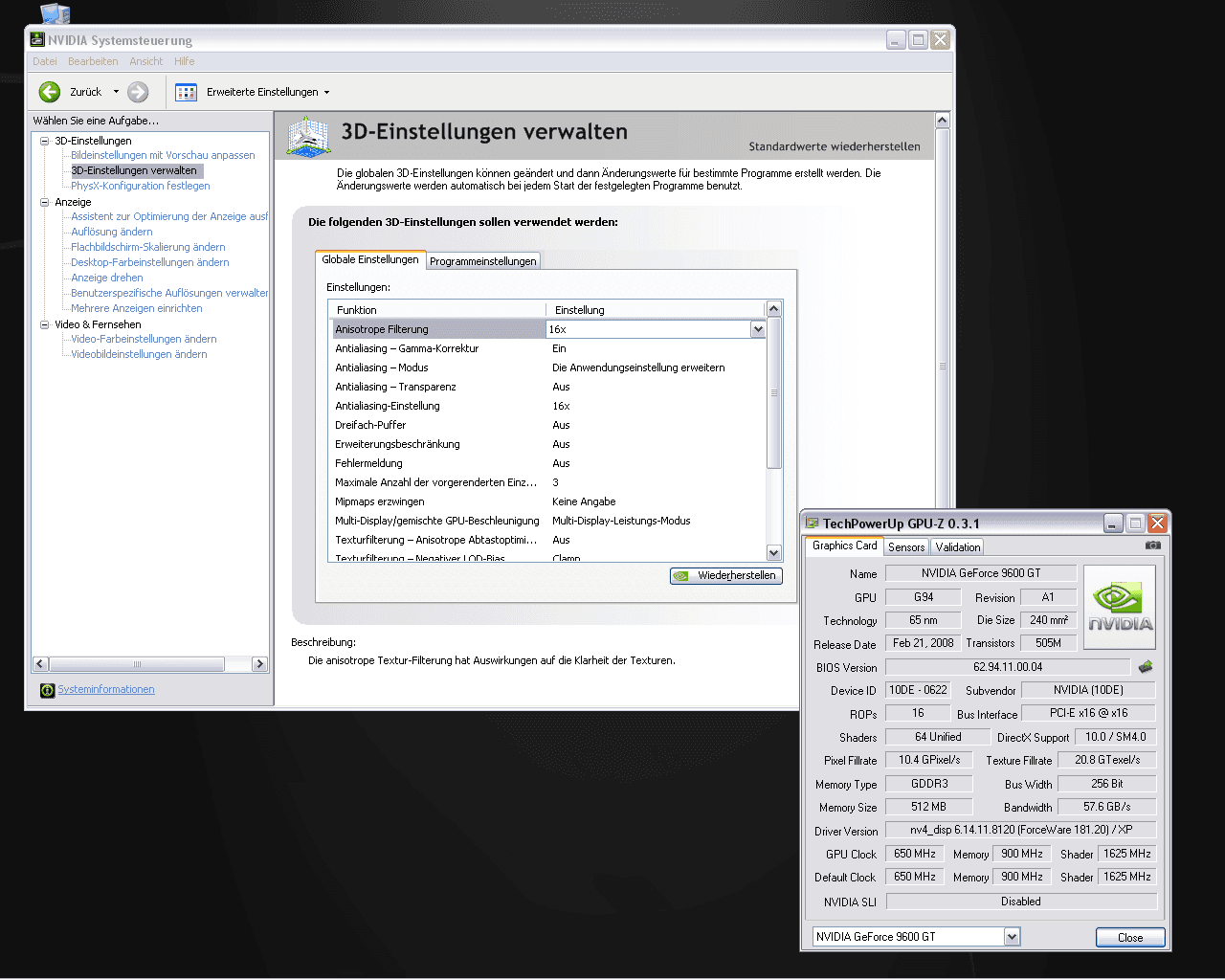The image size is (1225, 980).
Task: Click the NVIDIA logo in GPU-Z
Action: (x=1120, y=609)
